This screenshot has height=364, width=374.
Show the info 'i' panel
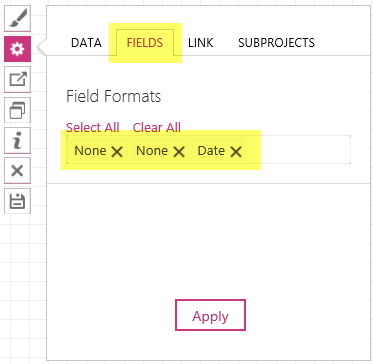point(17,140)
